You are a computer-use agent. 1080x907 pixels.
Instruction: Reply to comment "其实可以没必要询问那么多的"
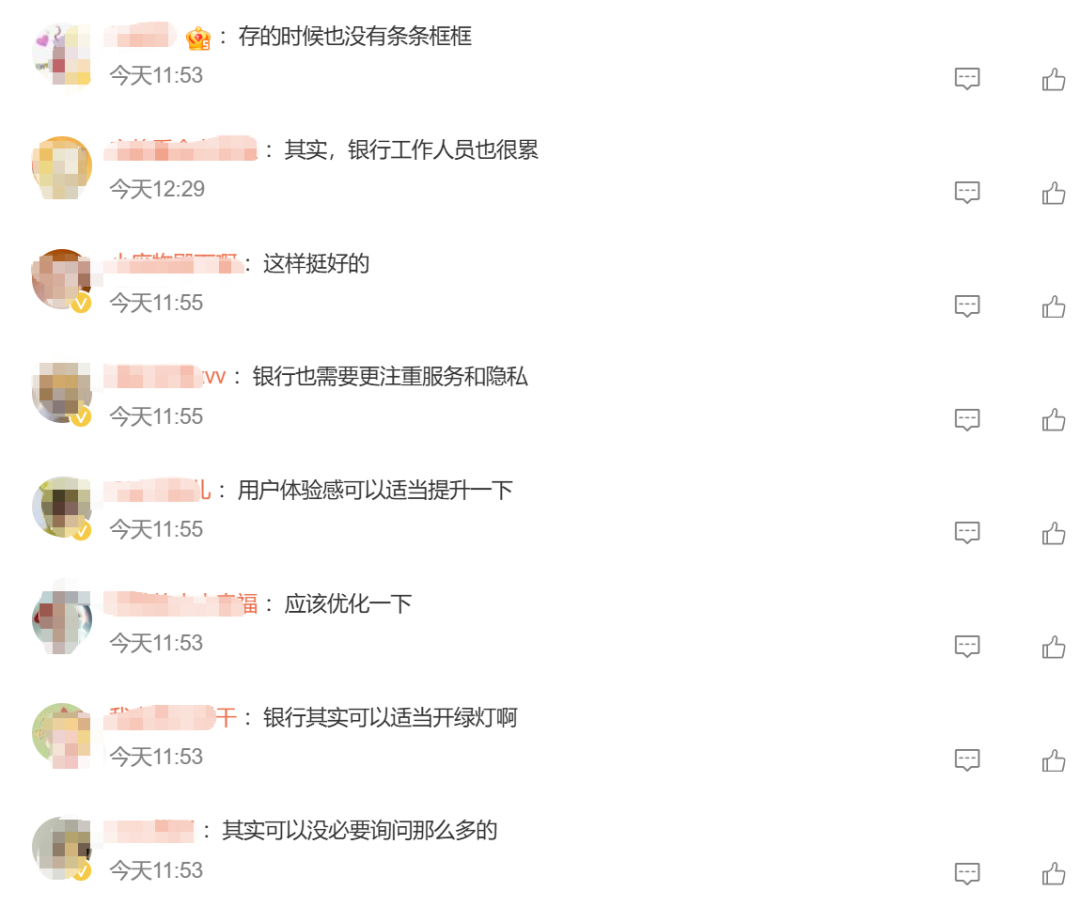967,873
